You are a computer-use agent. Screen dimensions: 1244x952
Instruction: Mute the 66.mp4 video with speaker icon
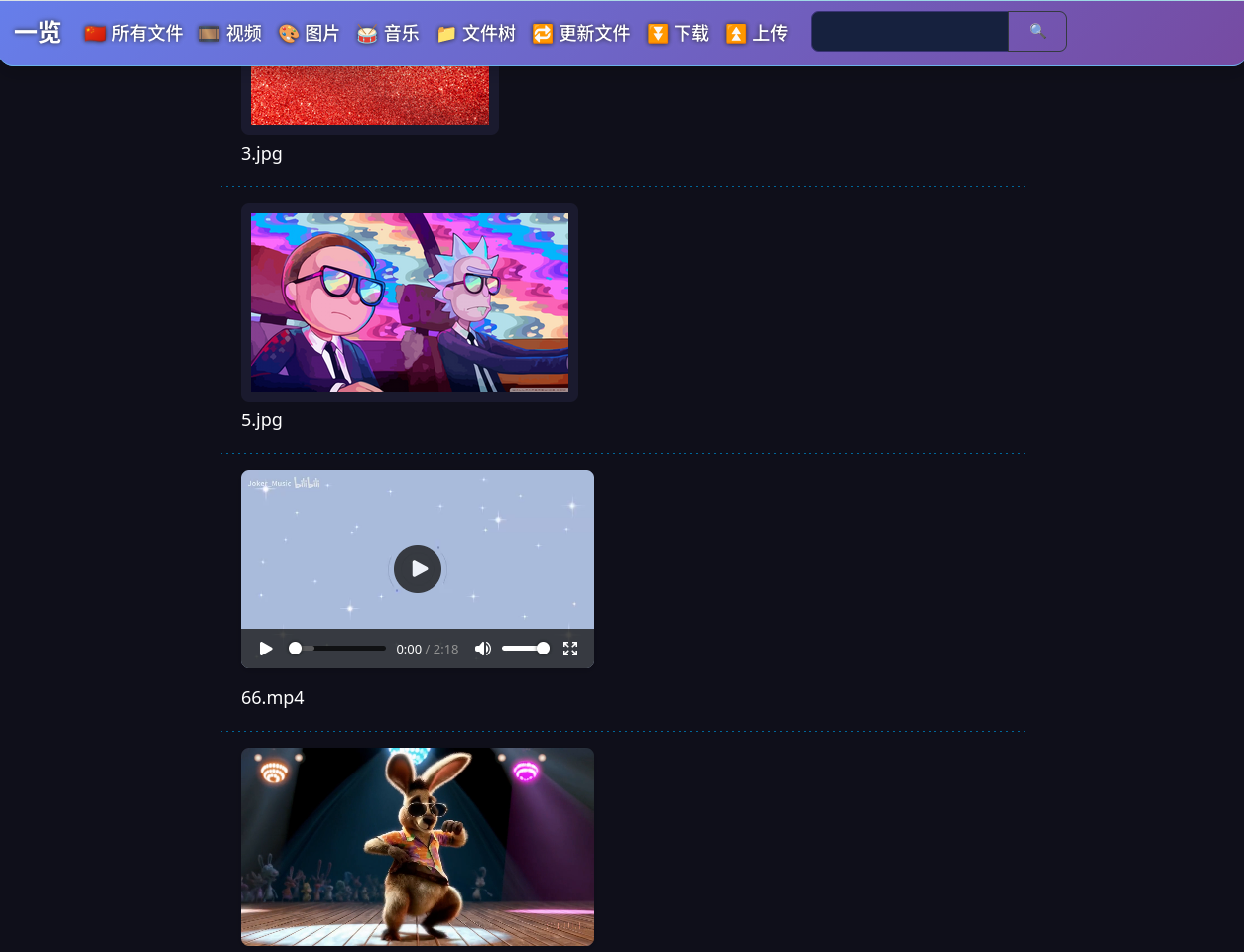tap(483, 649)
